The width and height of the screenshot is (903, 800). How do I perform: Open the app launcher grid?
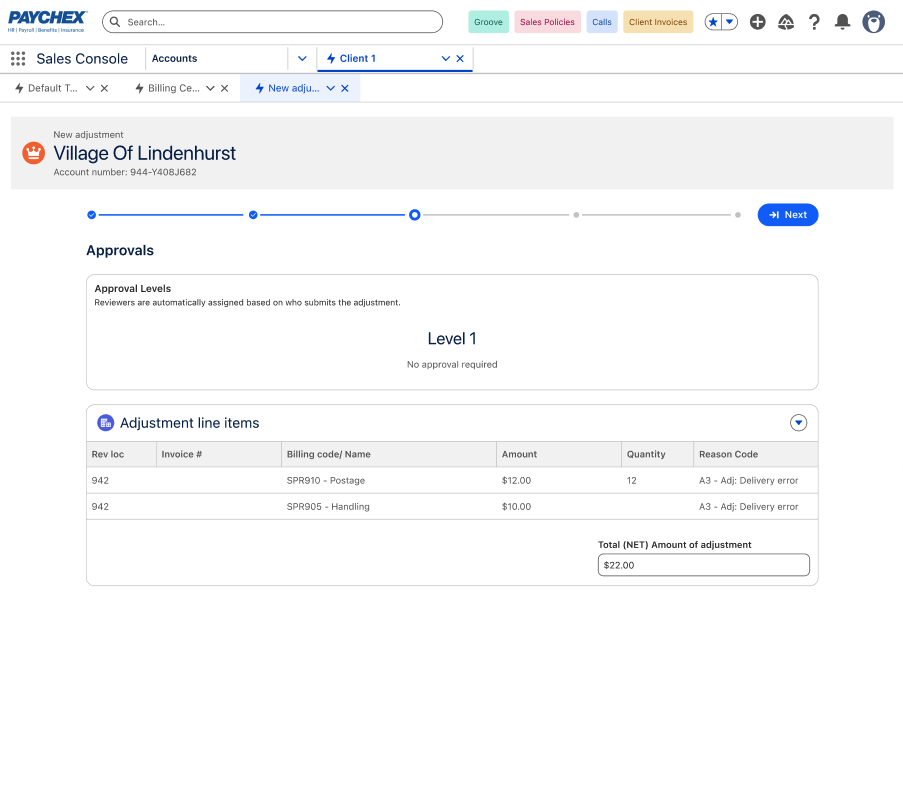(x=18, y=58)
